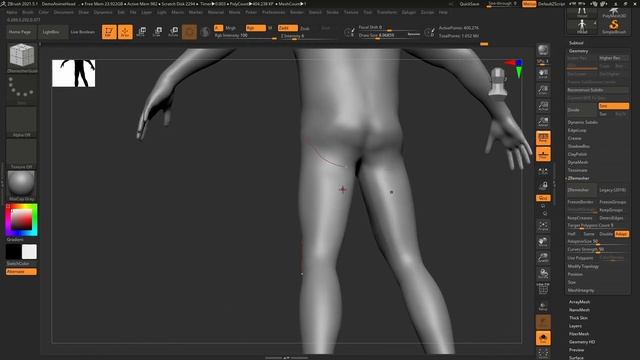Collapse the ZRemesher section header
Viewport: 640px width, 360px height.
tap(578, 178)
